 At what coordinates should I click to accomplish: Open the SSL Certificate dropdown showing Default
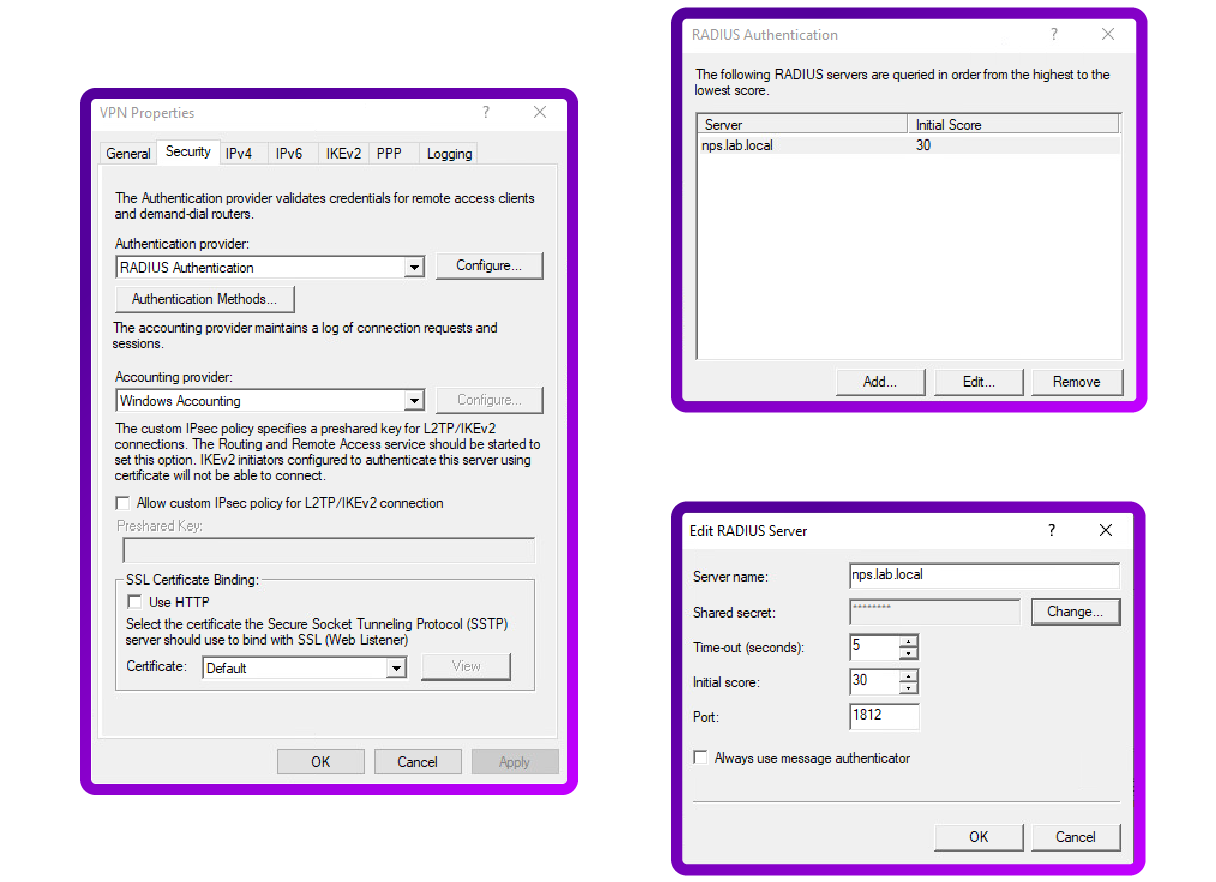(397, 666)
